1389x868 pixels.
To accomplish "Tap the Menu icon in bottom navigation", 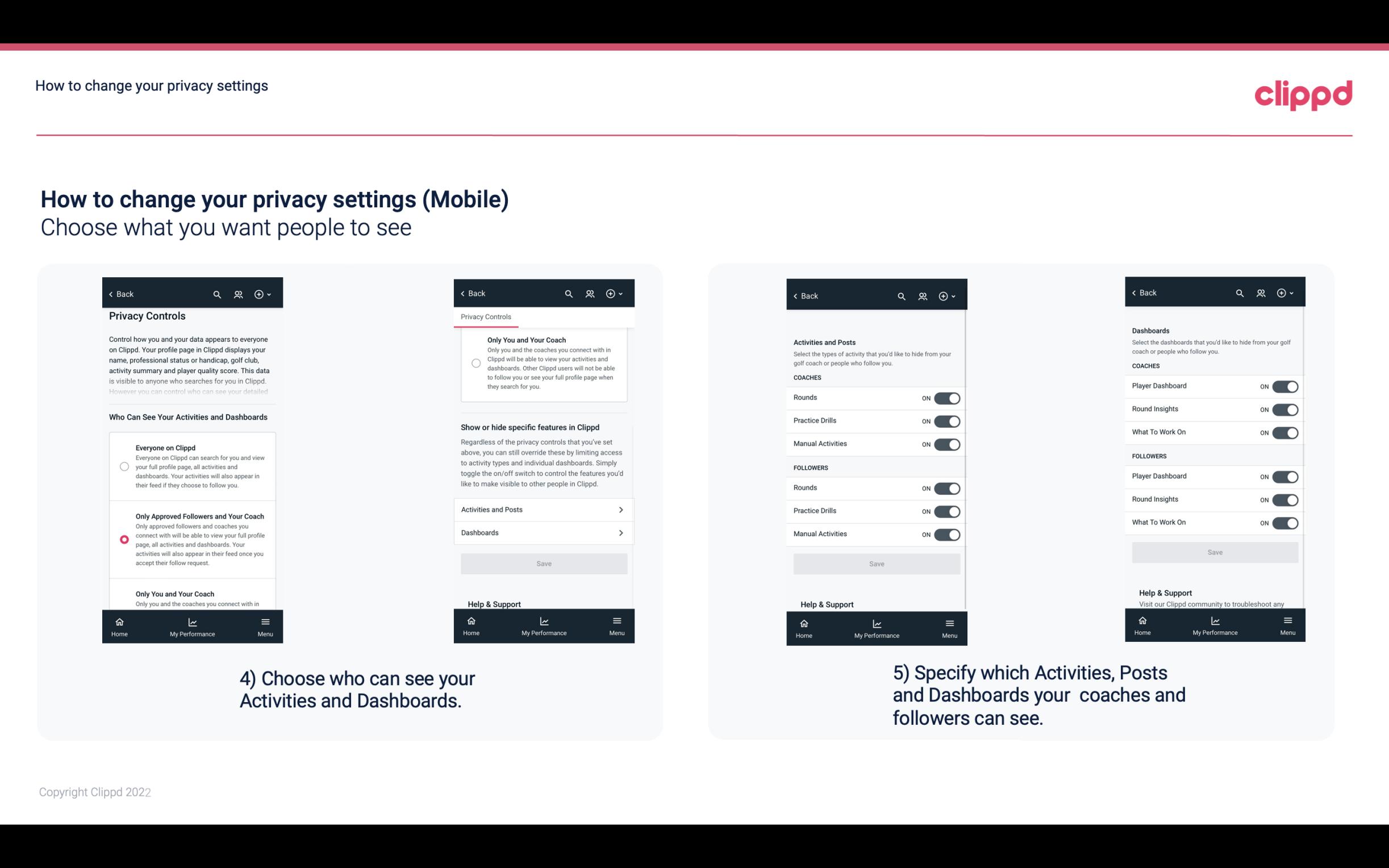I will (265, 621).
